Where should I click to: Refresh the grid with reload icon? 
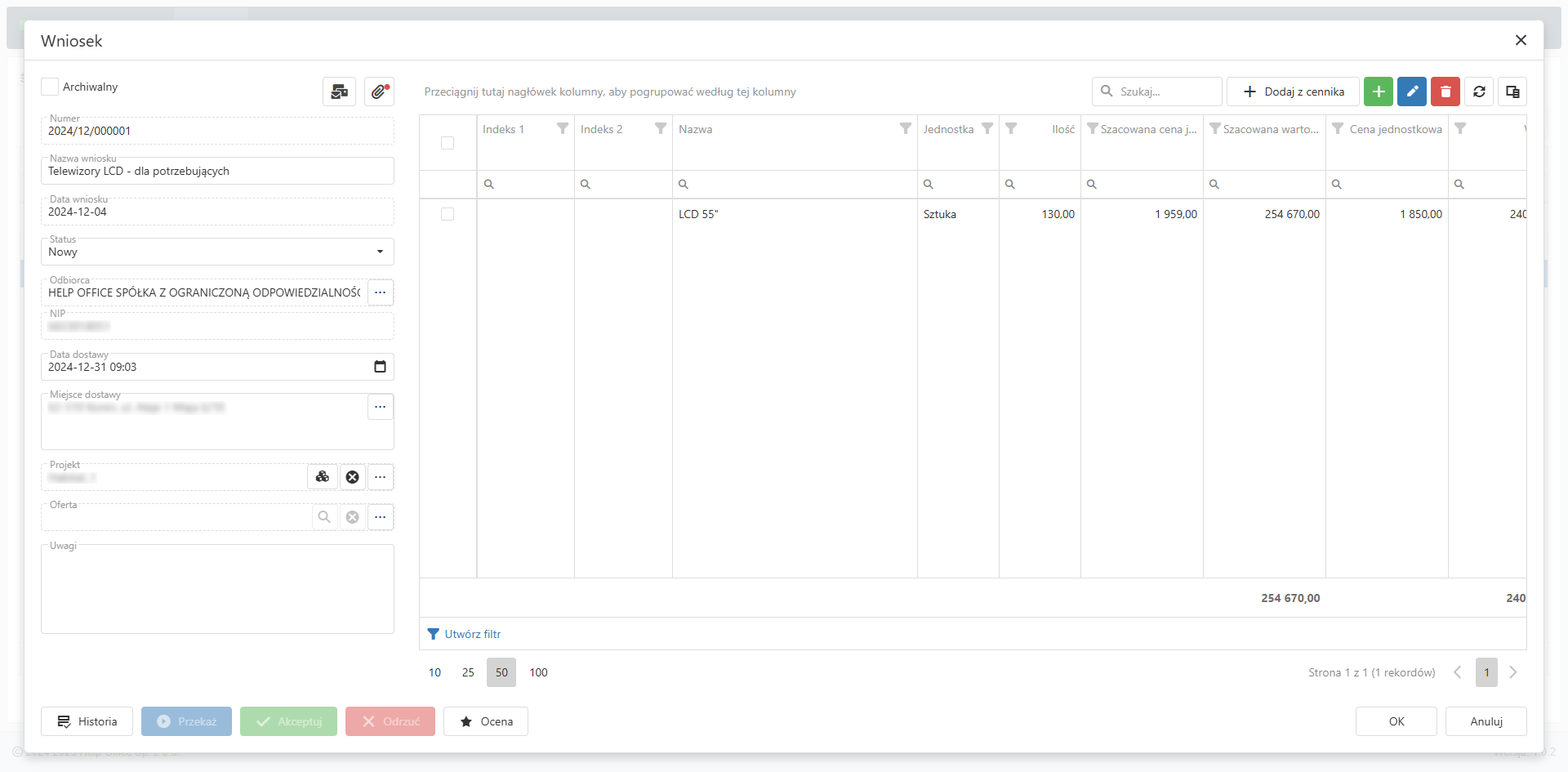coord(1479,91)
